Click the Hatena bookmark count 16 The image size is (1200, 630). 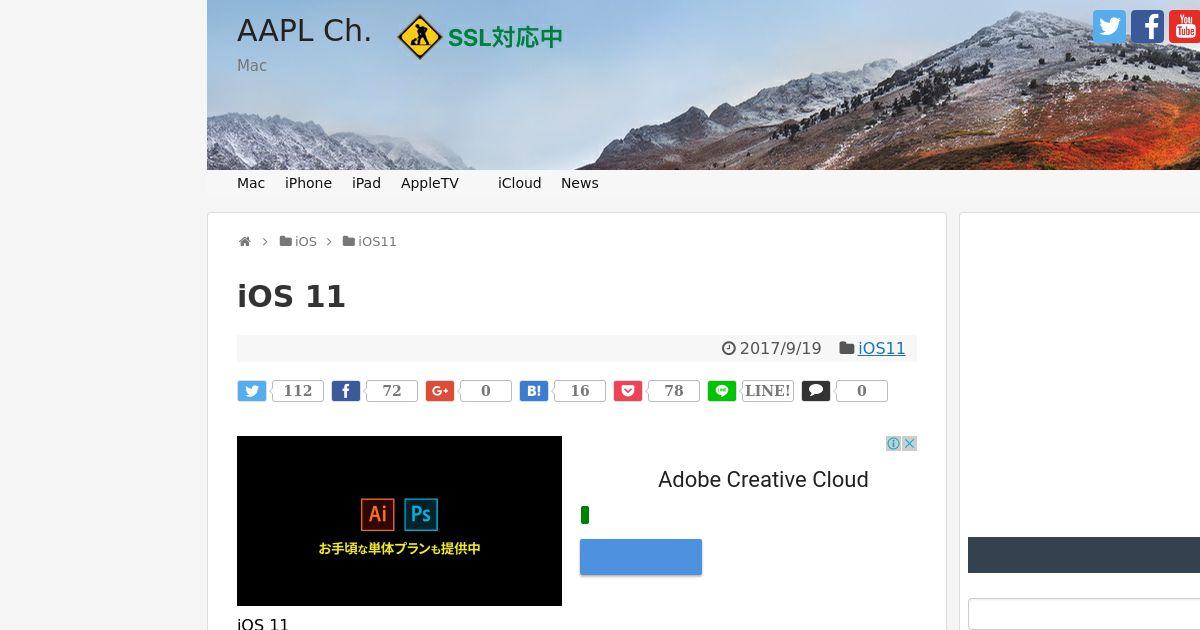[x=580, y=391]
